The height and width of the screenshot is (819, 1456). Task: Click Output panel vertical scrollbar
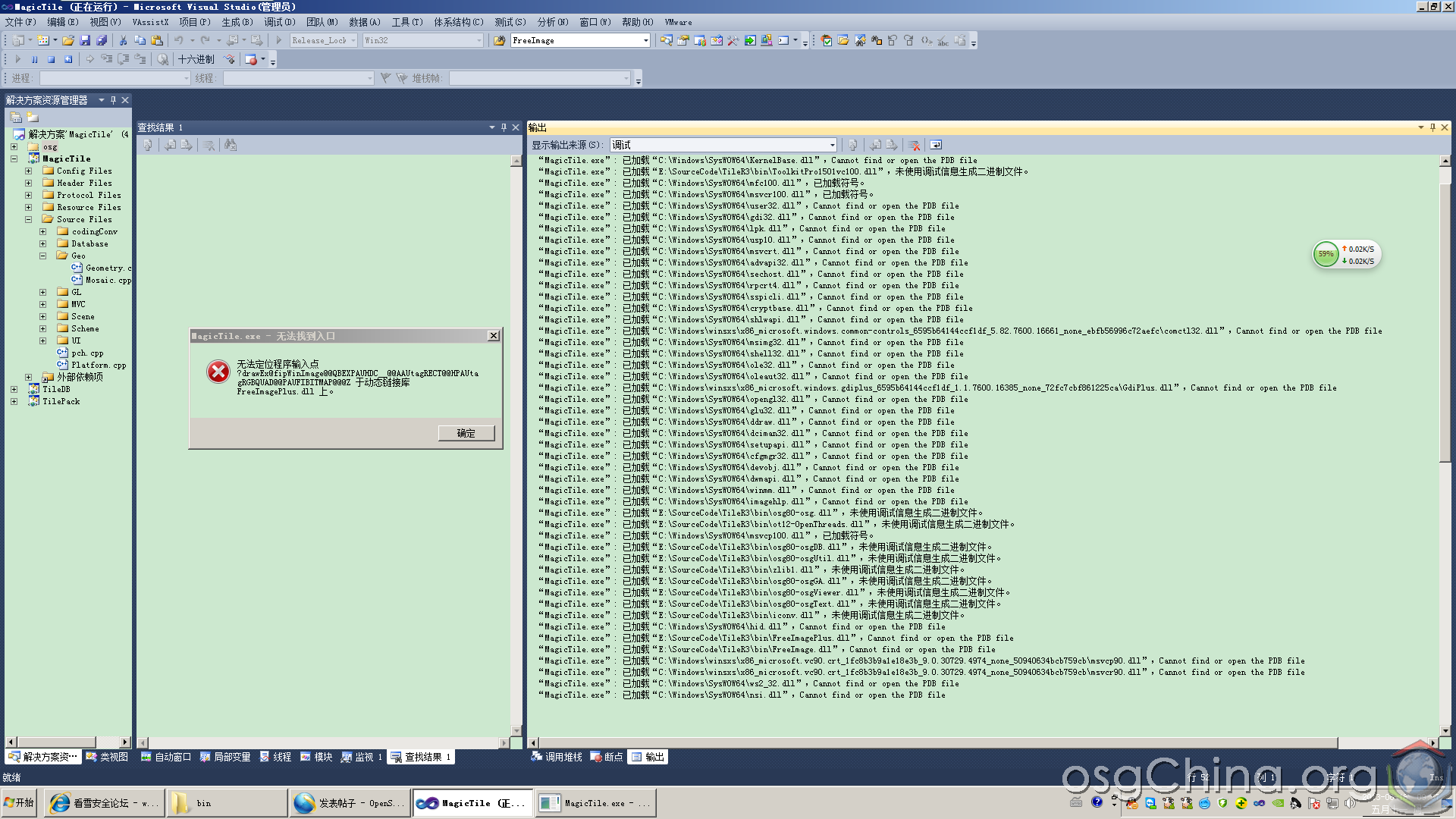coord(1445,322)
